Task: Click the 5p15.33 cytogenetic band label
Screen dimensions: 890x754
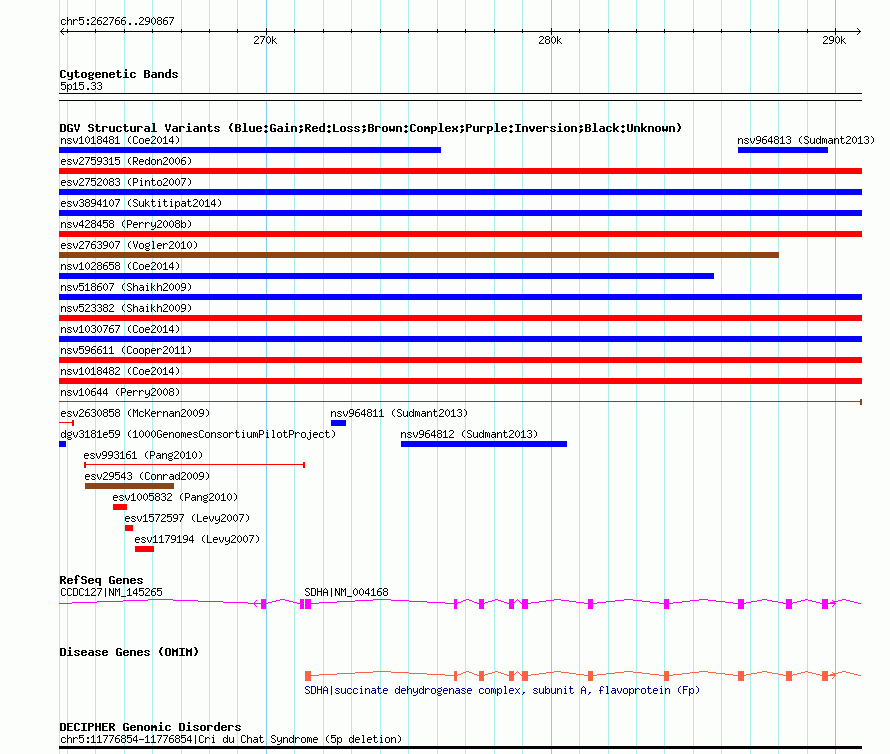Action: point(81,87)
